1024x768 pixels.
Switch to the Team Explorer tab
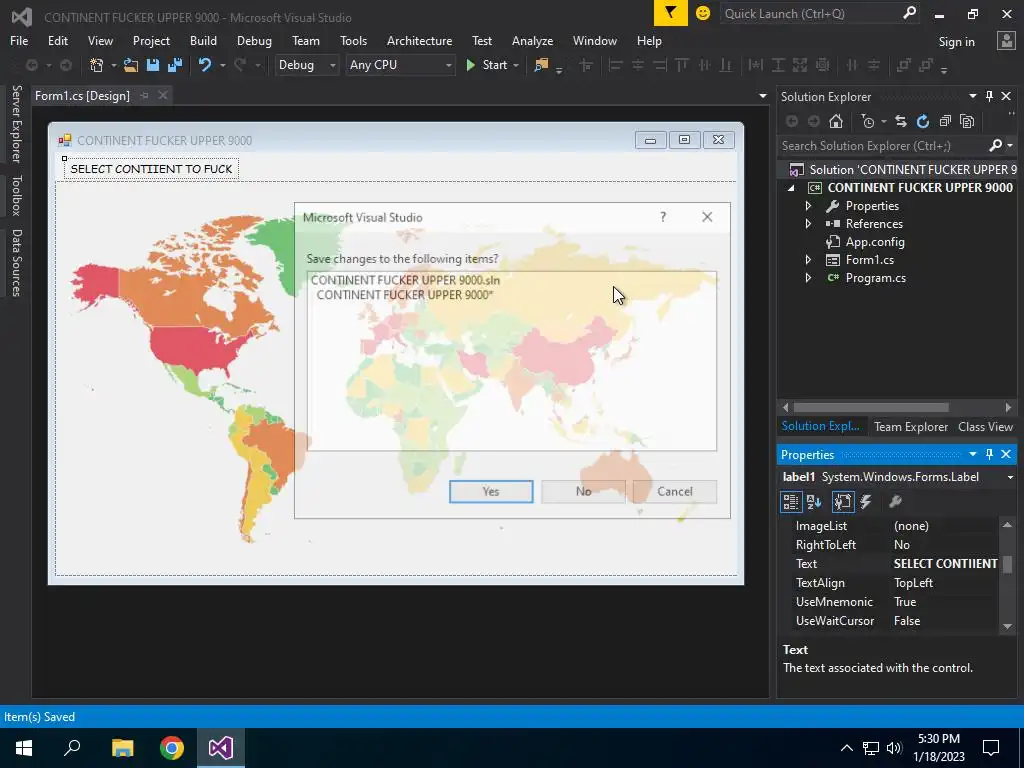[910, 426]
